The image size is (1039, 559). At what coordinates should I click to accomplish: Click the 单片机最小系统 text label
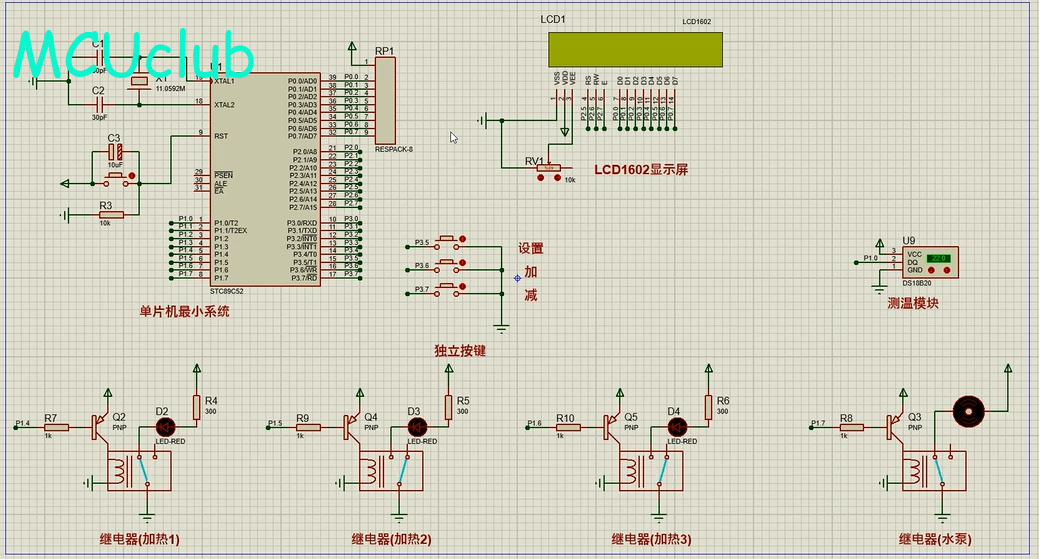pyautogui.click(x=184, y=311)
